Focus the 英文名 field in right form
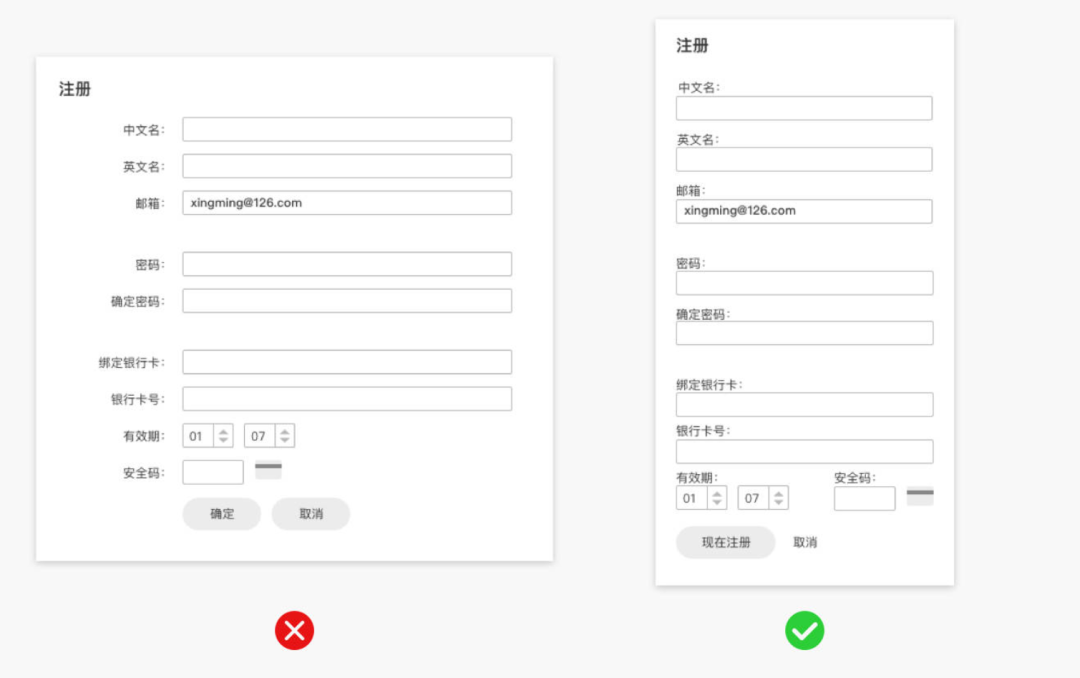This screenshot has height=678, width=1080. (804, 159)
